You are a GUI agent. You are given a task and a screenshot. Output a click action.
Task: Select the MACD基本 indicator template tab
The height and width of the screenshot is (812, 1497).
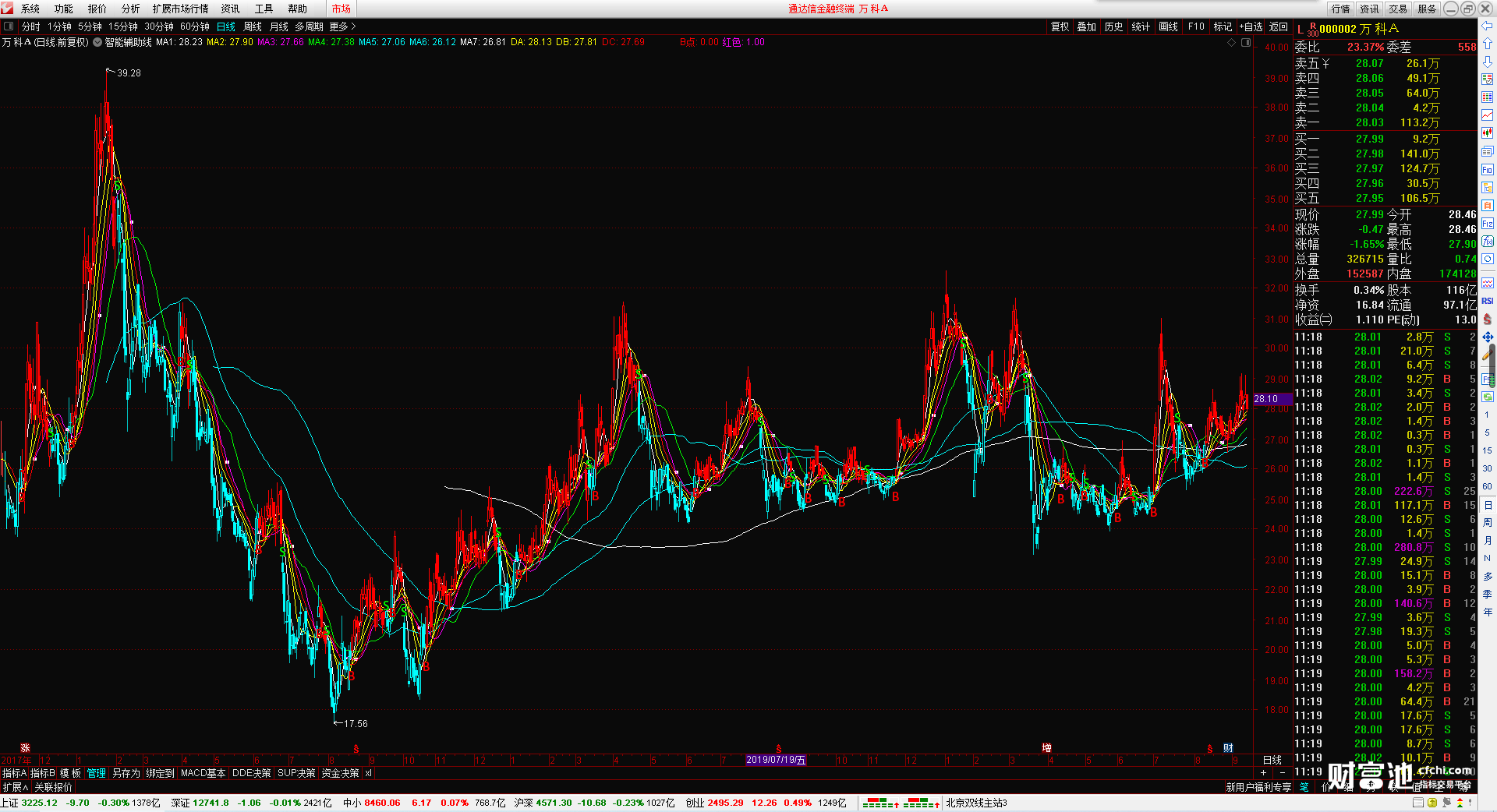(203, 773)
